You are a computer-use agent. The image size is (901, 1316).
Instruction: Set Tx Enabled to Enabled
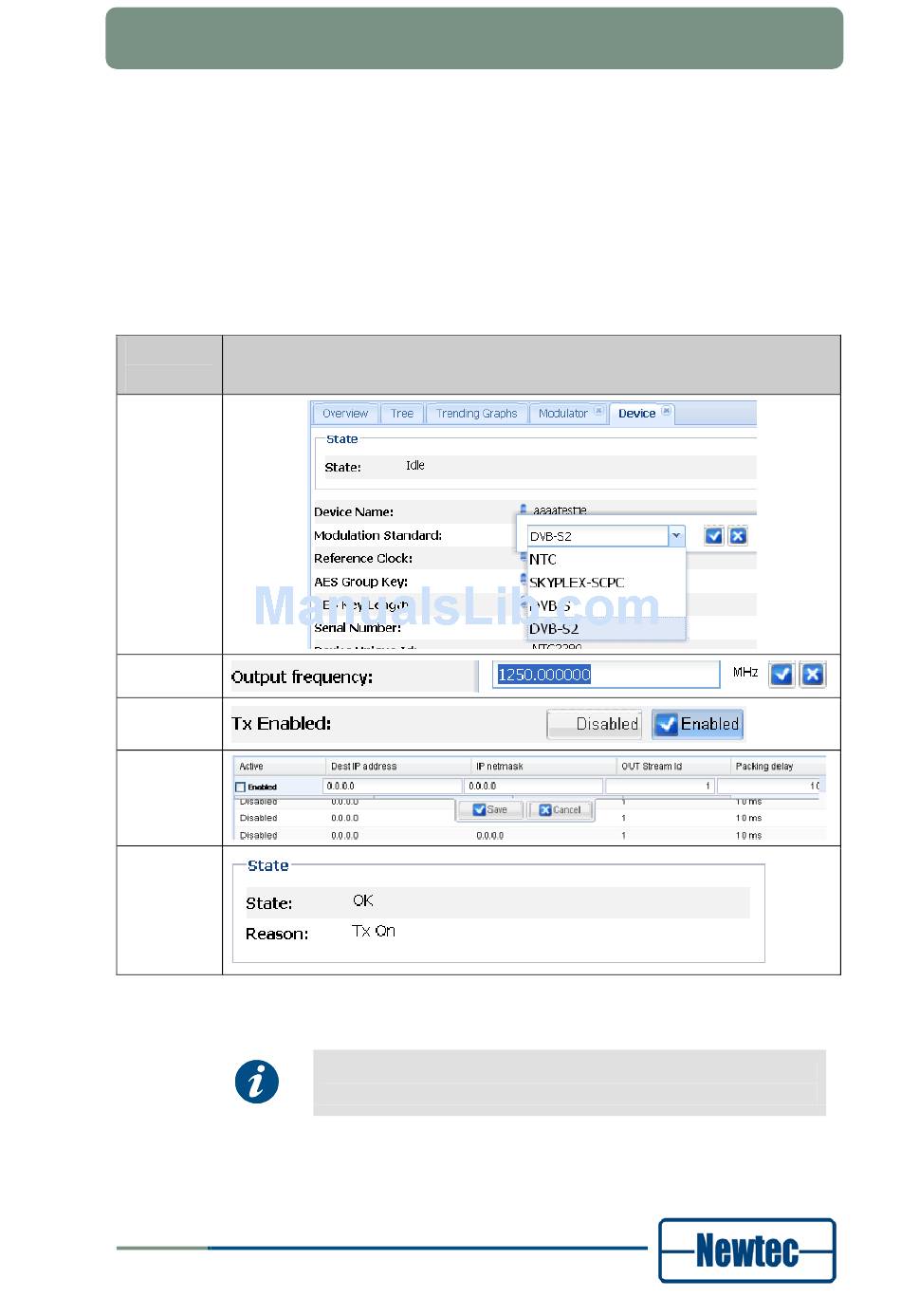tap(698, 724)
